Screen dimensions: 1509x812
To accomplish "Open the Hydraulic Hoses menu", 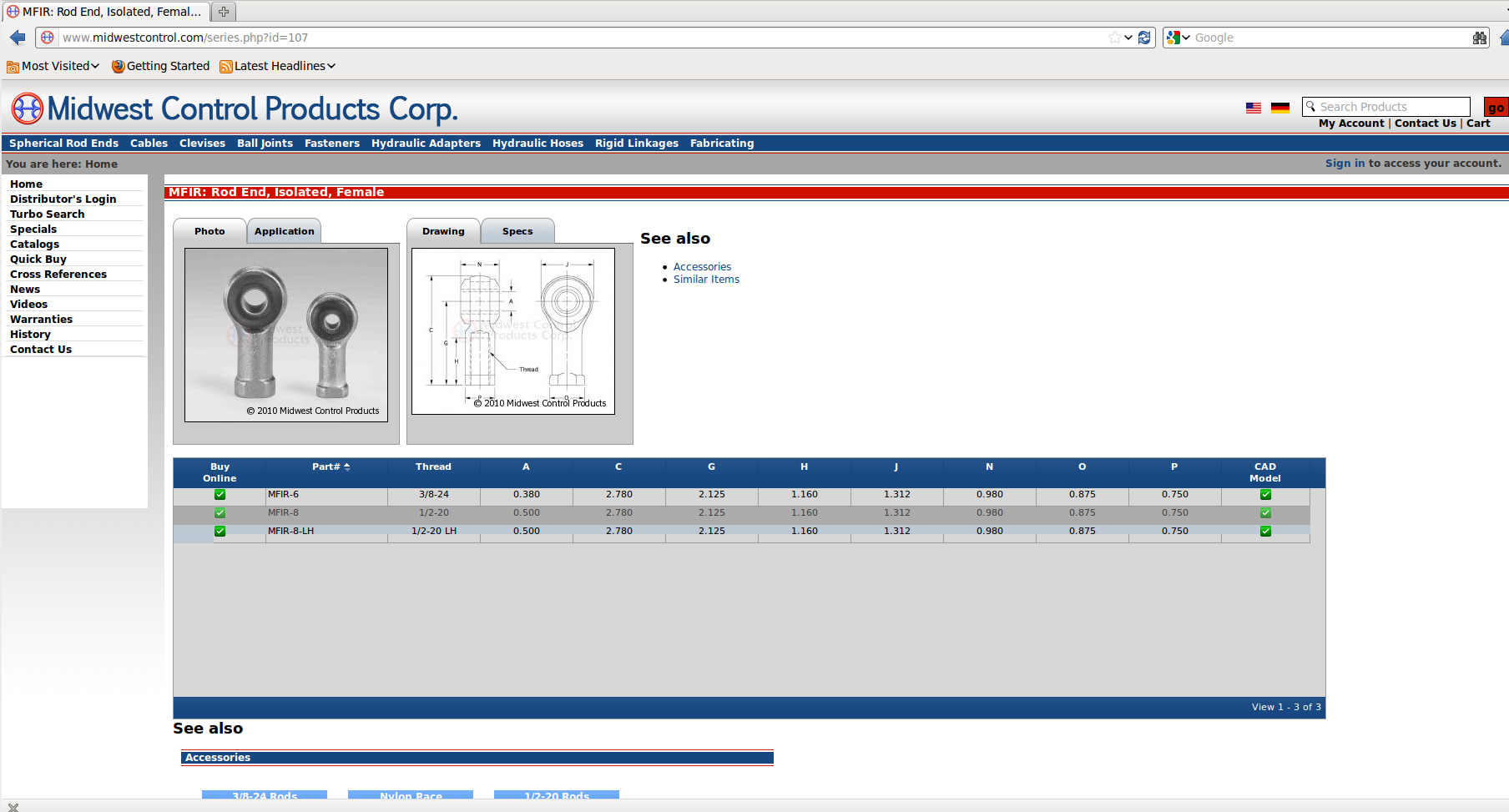I will [538, 144].
